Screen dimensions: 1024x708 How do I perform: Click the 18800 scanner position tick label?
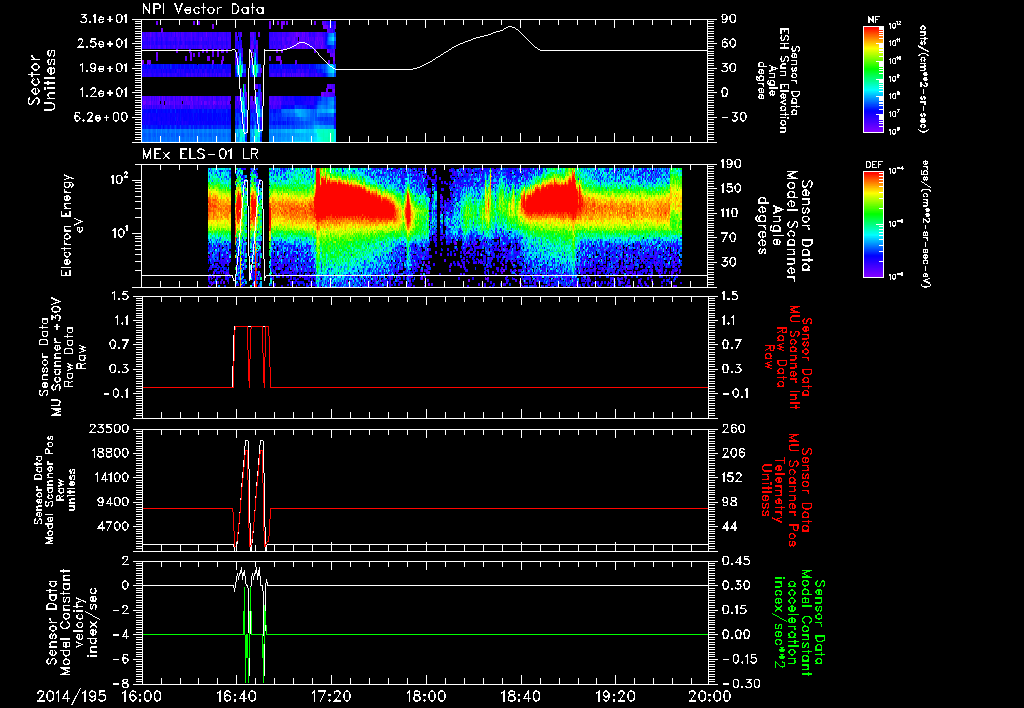[110, 453]
